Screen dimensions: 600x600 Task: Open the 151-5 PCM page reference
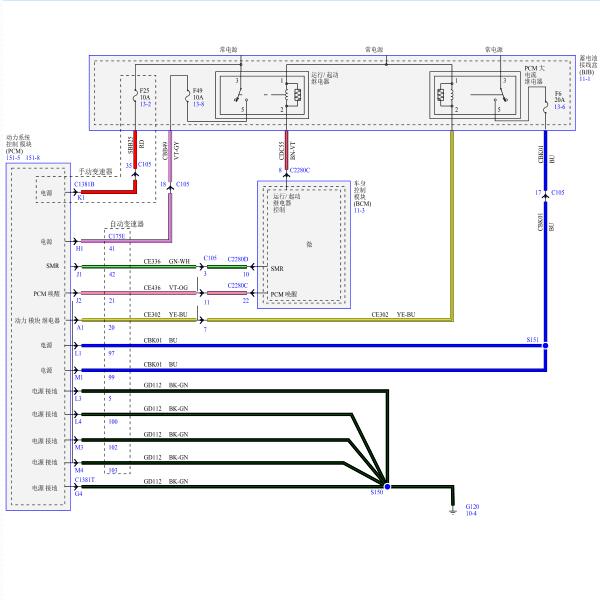(13, 158)
